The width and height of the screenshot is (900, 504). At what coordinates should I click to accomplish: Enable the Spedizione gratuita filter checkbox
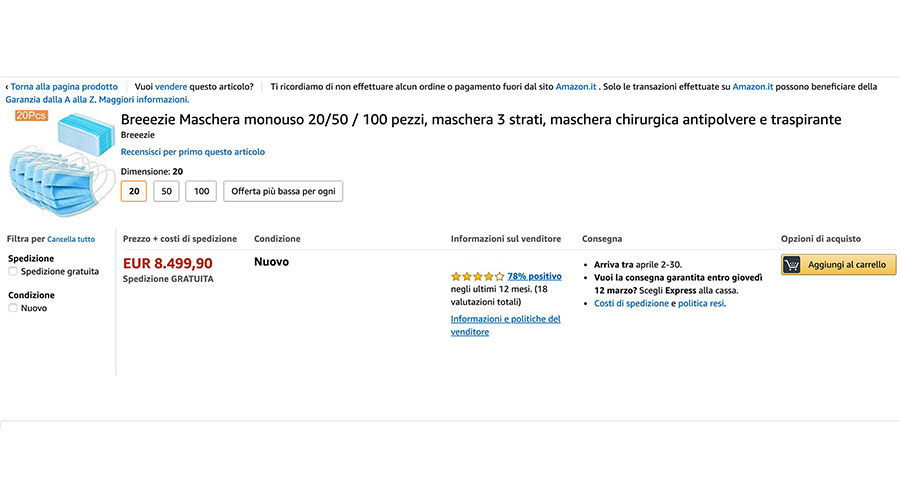pyautogui.click(x=13, y=272)
